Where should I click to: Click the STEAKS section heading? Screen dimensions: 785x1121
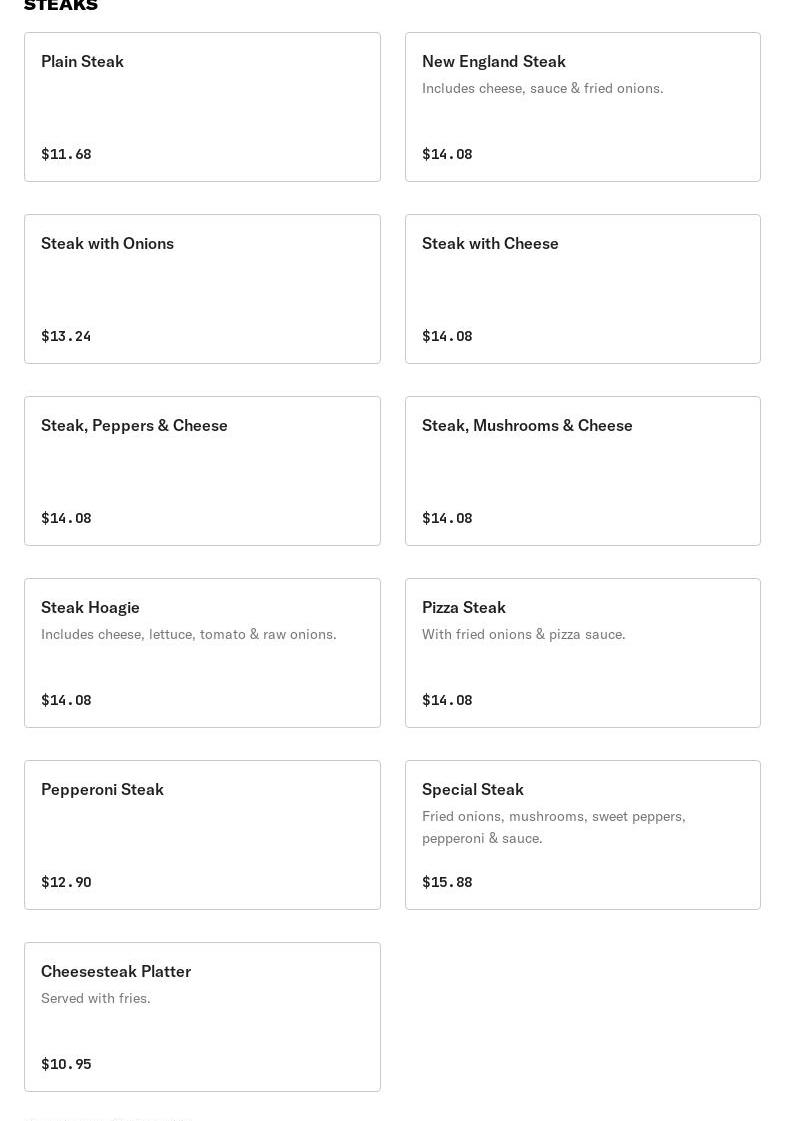pyautogui.click(x=61, y=6)
